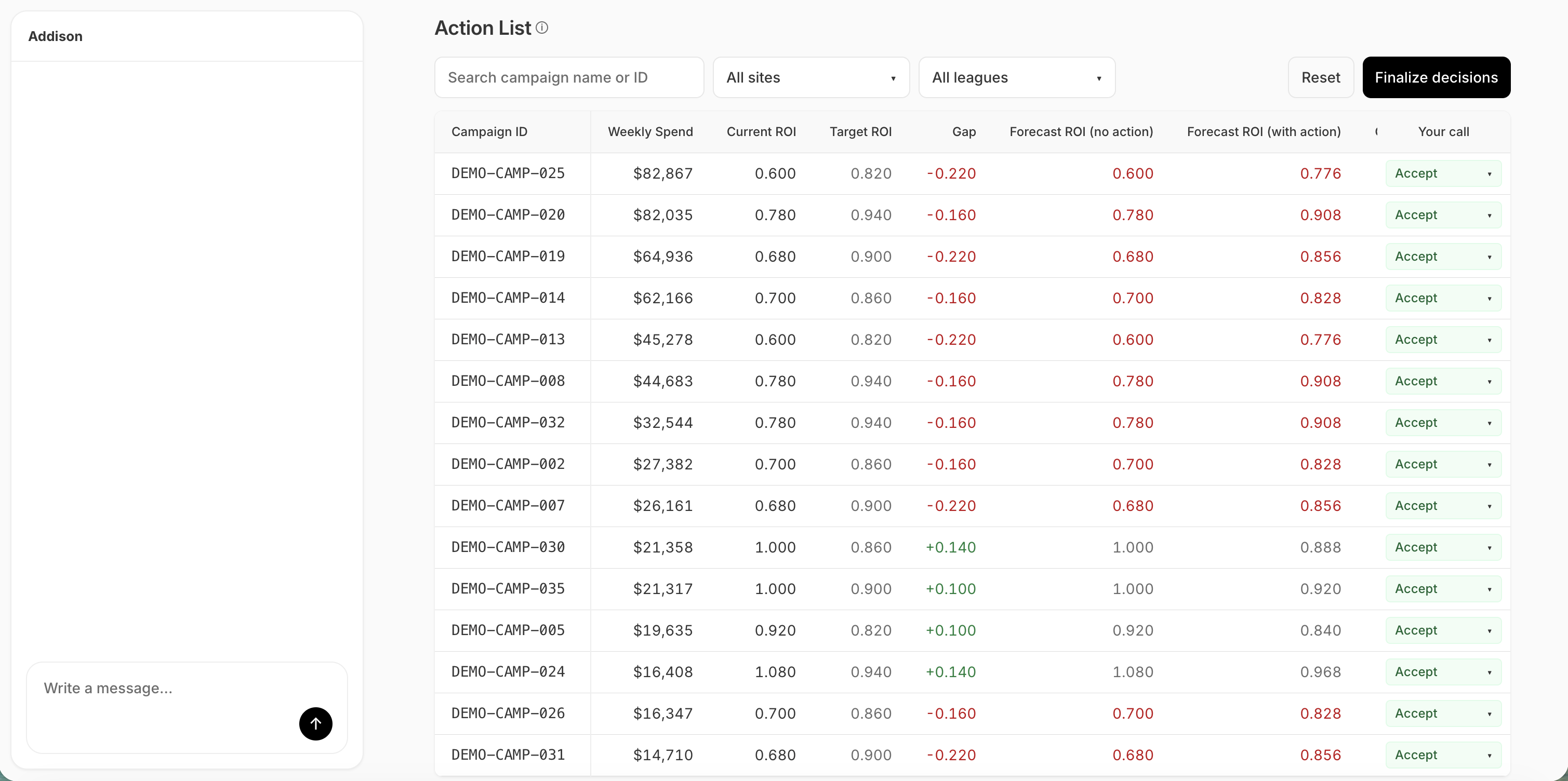1568x781 pixels.
Task: Click the Reset button
Action: pyautogui.click(x=1320, y=77)
